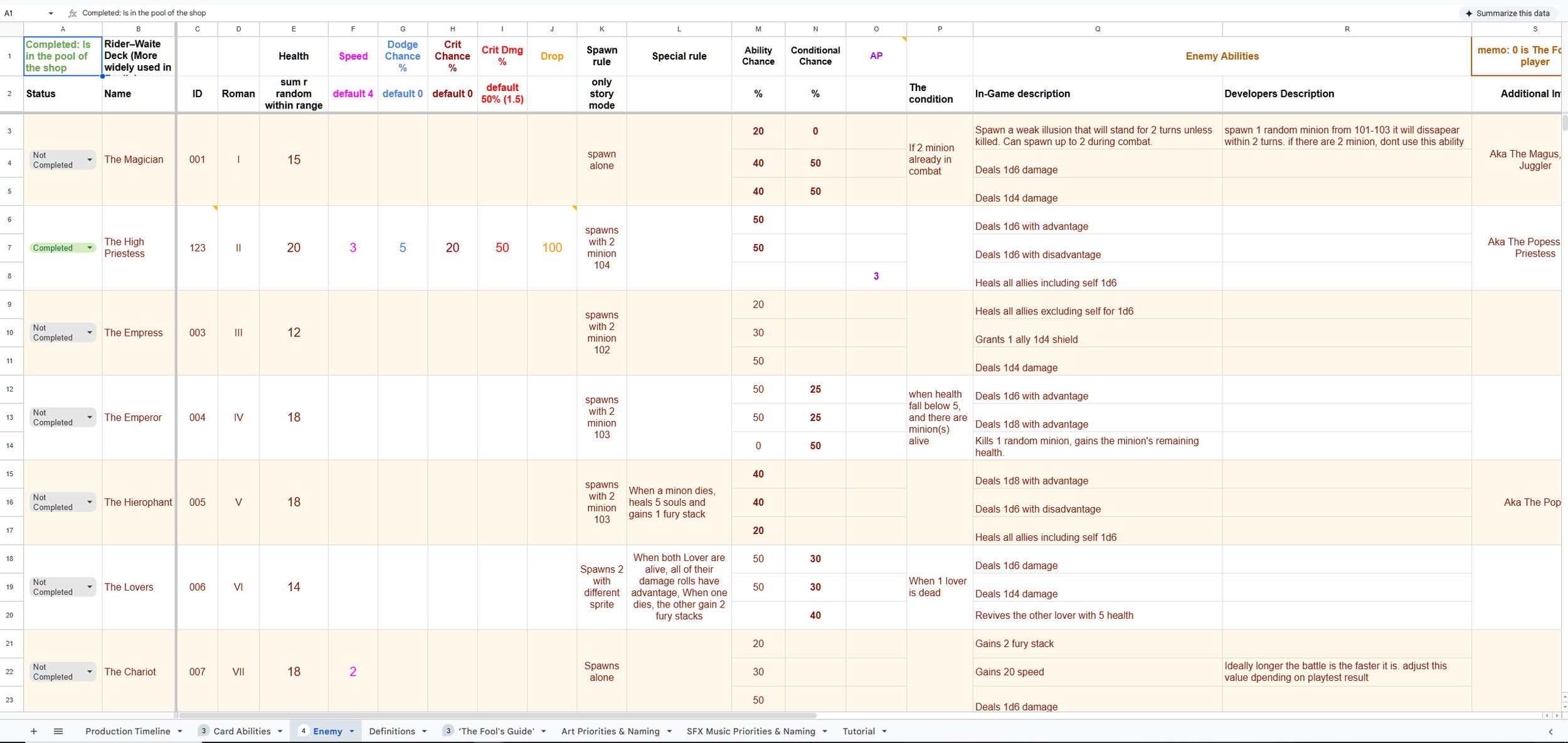Select column E header

coord(294,29)
